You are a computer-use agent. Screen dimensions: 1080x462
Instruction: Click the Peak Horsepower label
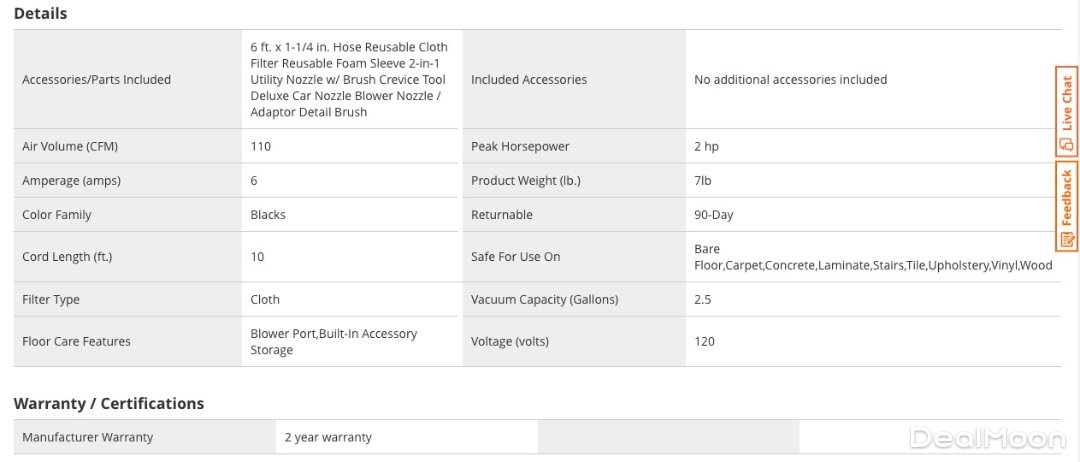[520, 146]
